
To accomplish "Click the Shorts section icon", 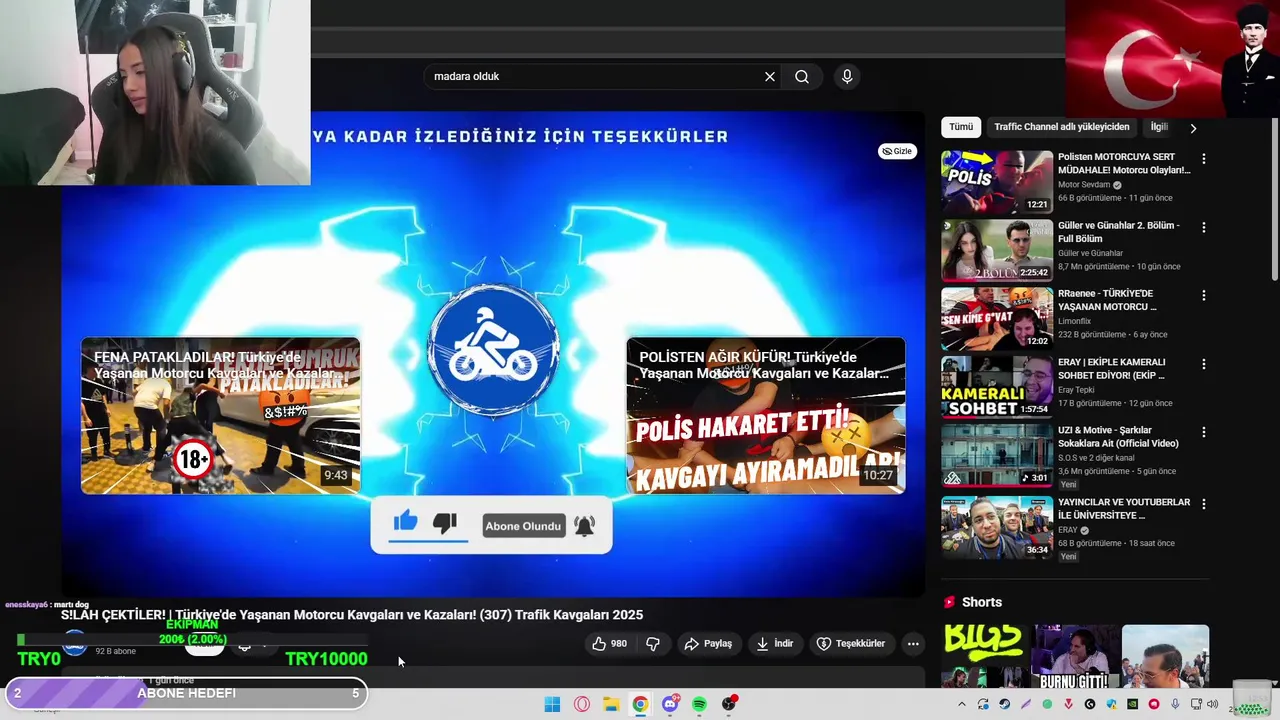I will coord(949,602).
